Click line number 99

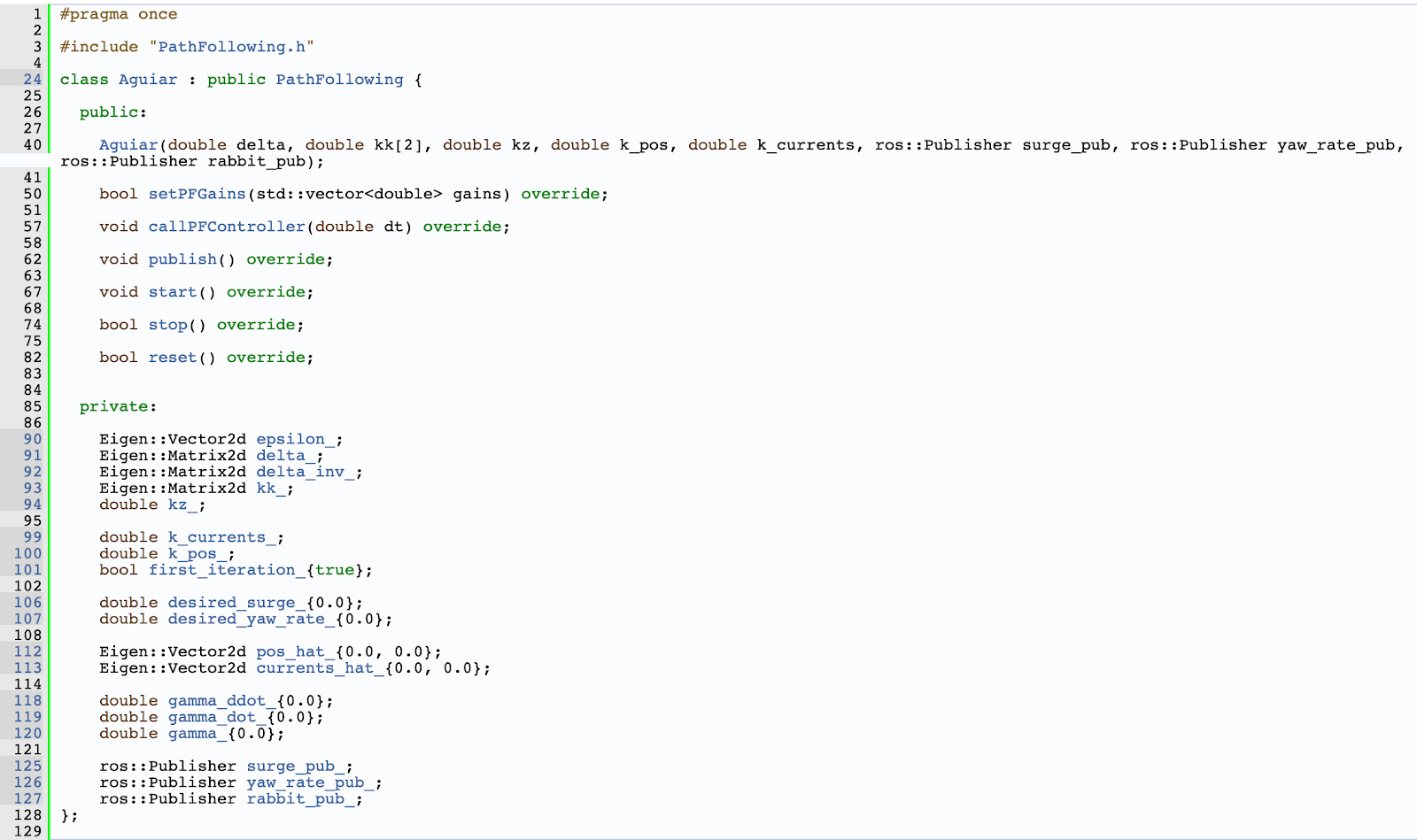click(x=33, y=537)
